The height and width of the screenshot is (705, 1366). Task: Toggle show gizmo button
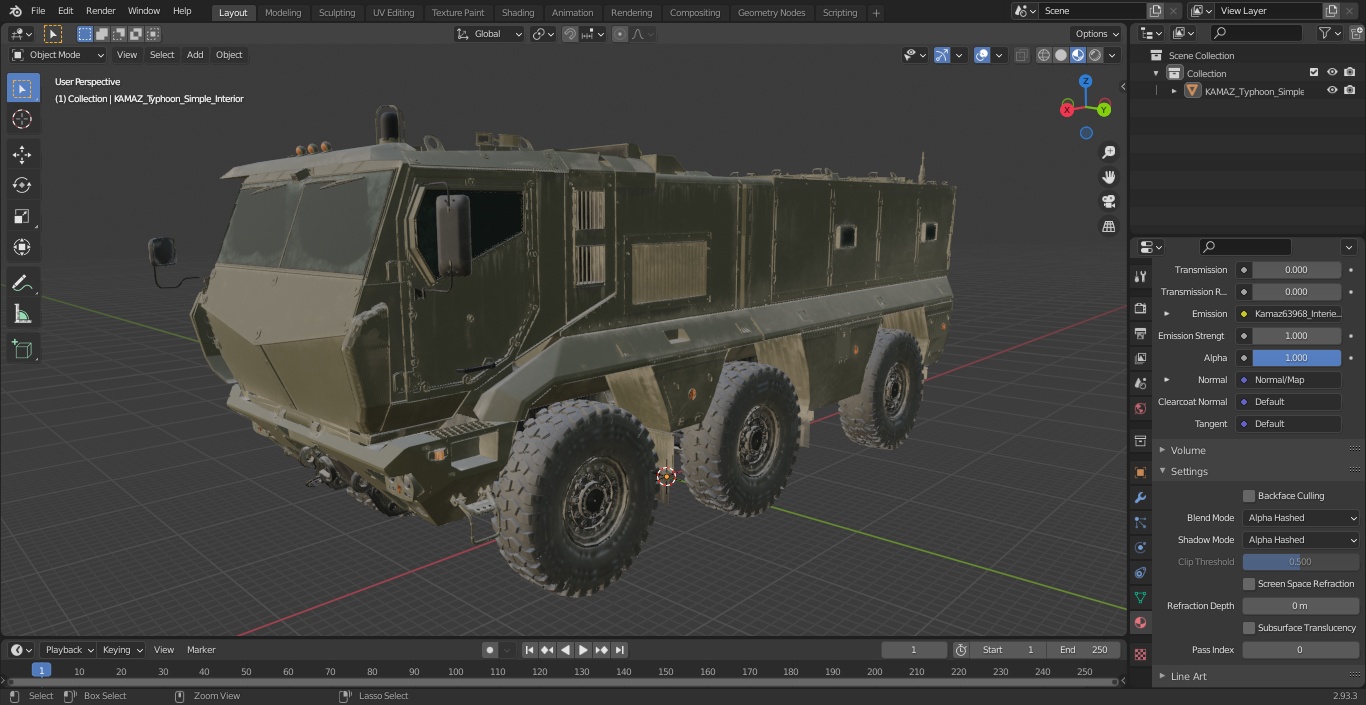(942, 55)
